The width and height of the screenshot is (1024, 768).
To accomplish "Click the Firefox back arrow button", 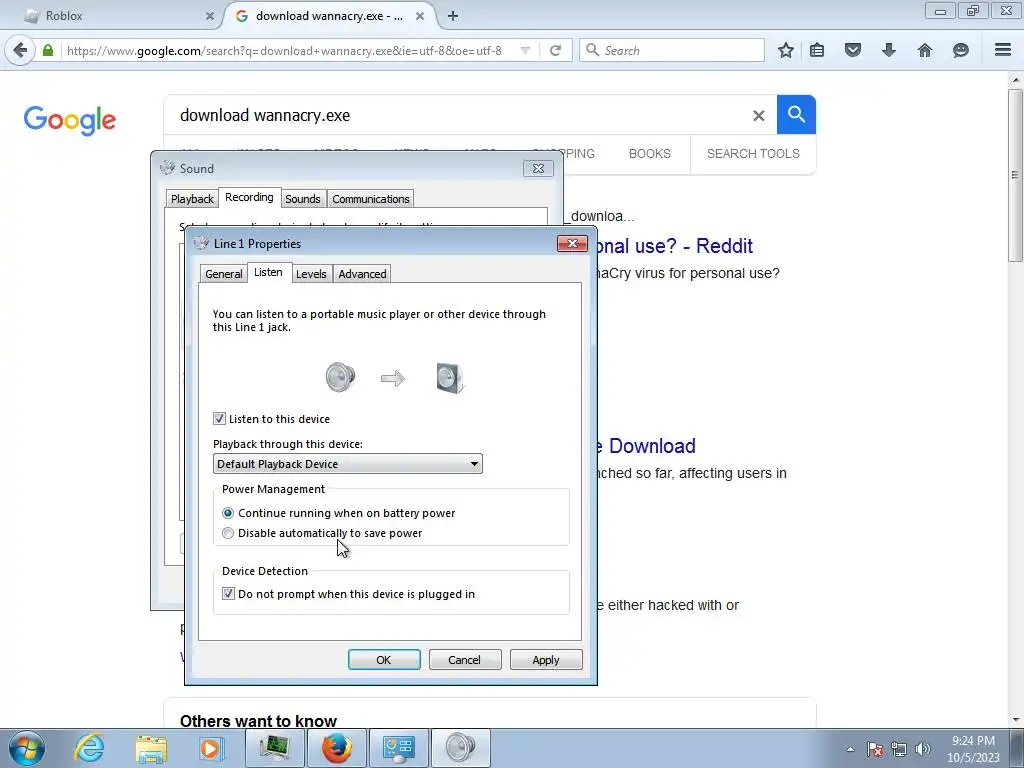I will tap(20, 50).
